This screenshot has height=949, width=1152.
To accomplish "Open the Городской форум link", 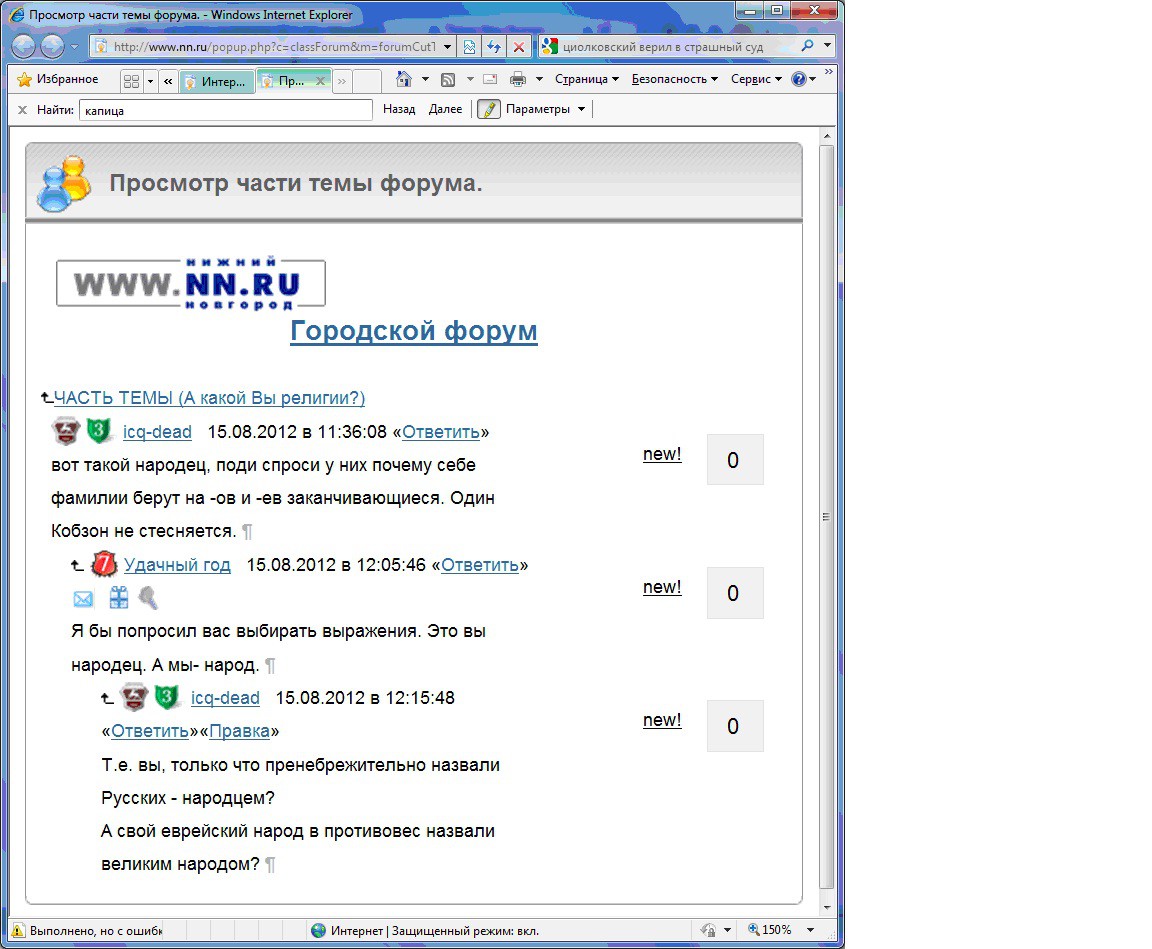I will click(414, 331).
